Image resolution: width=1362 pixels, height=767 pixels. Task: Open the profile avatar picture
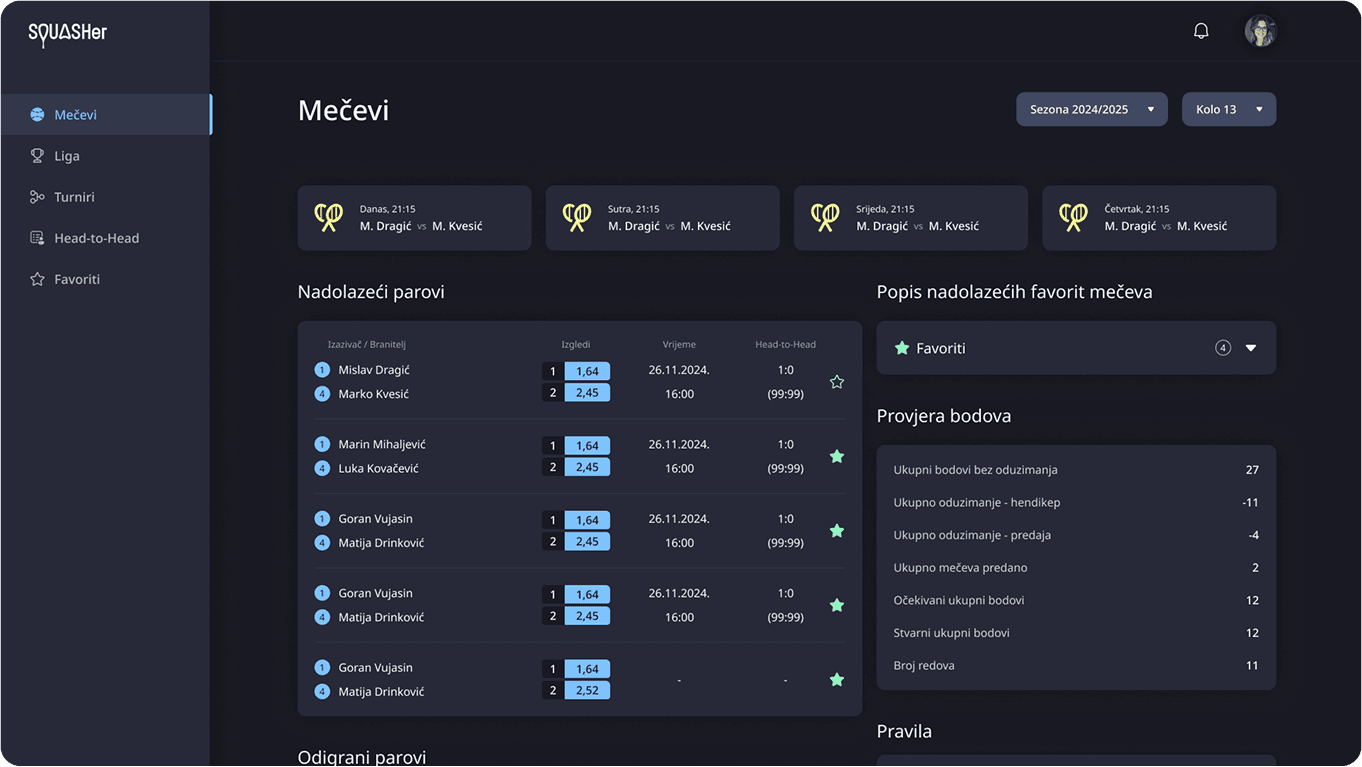coord(1260,30)
